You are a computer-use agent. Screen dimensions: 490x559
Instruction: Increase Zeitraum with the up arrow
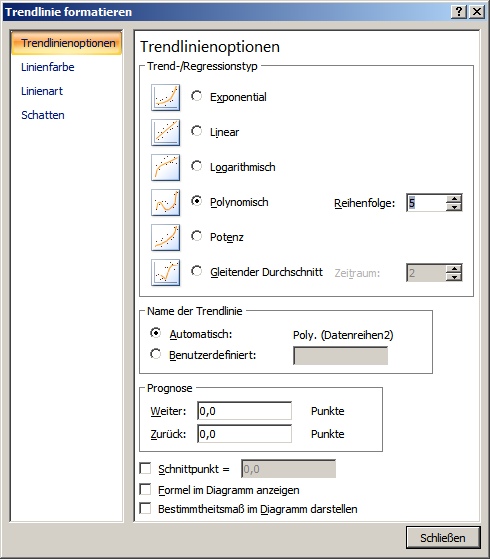point(454,269)
